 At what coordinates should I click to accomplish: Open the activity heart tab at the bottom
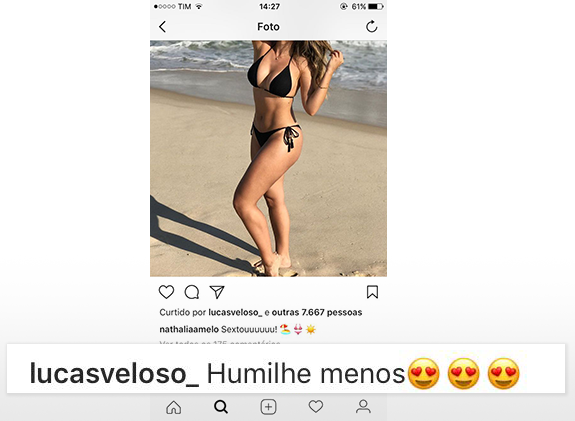[x=316, y=406]
